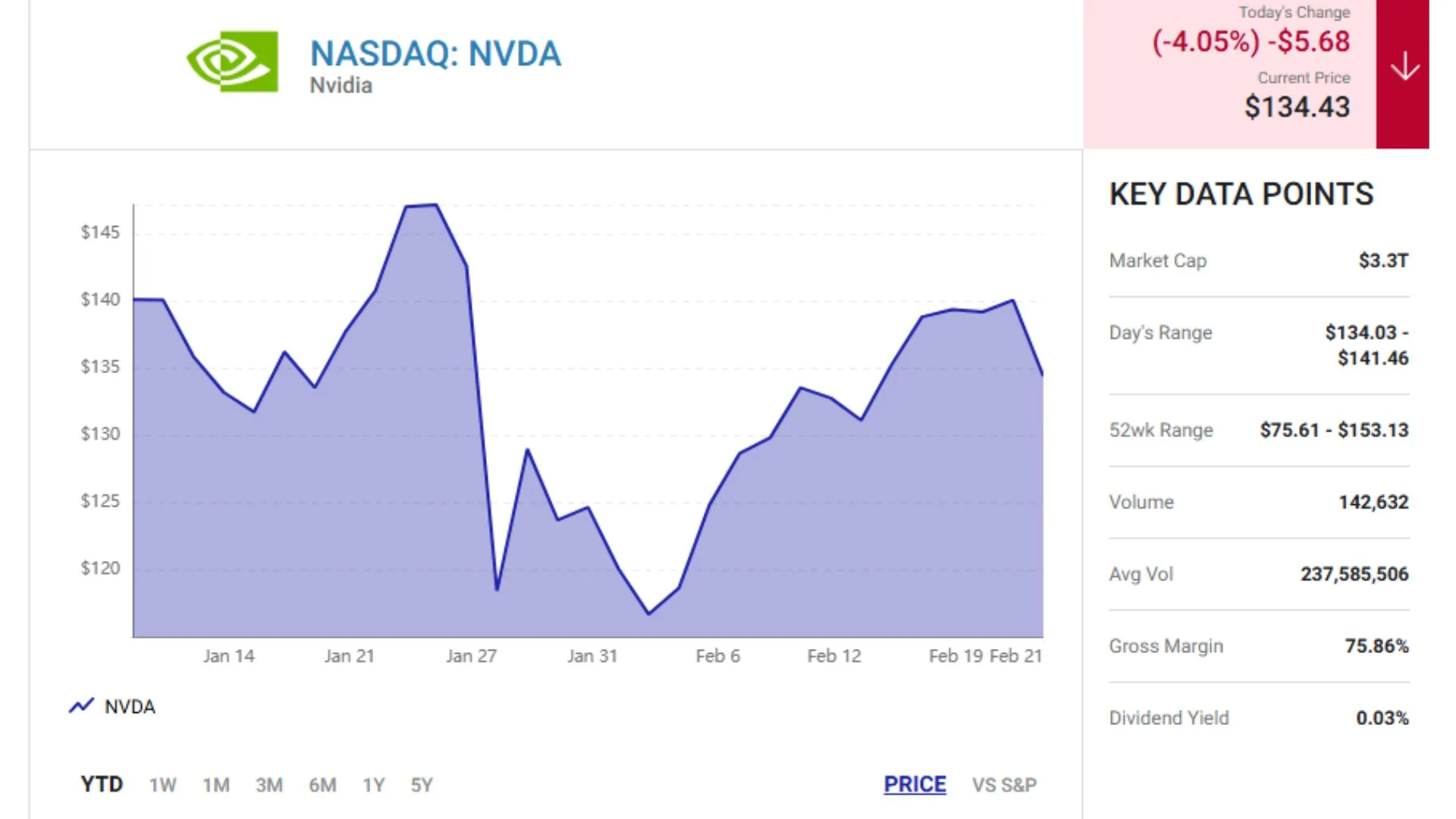The width and height of the screenshot is (1456, 819).
Task: Click the Jan 14 x-axis label
Action: click(x=228, y=656)
